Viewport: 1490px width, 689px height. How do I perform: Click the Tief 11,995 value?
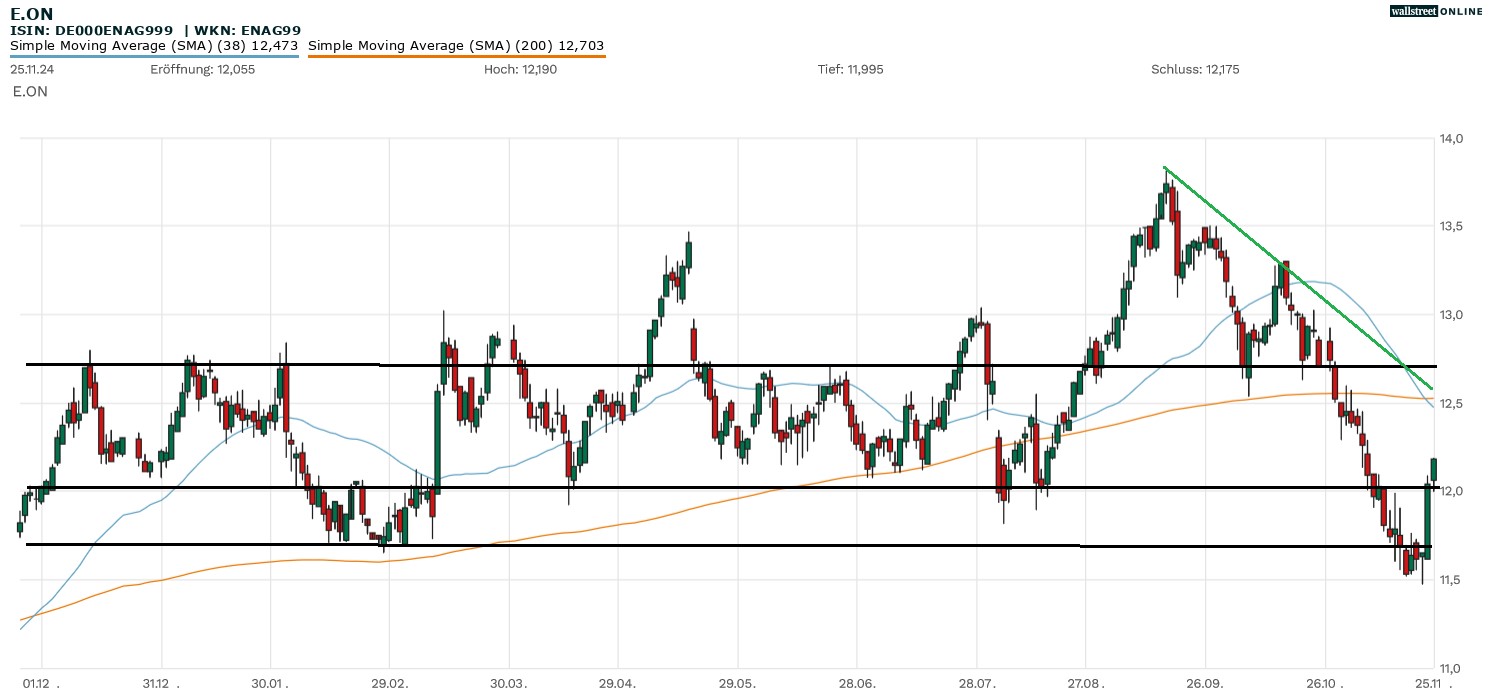(850, 69)
